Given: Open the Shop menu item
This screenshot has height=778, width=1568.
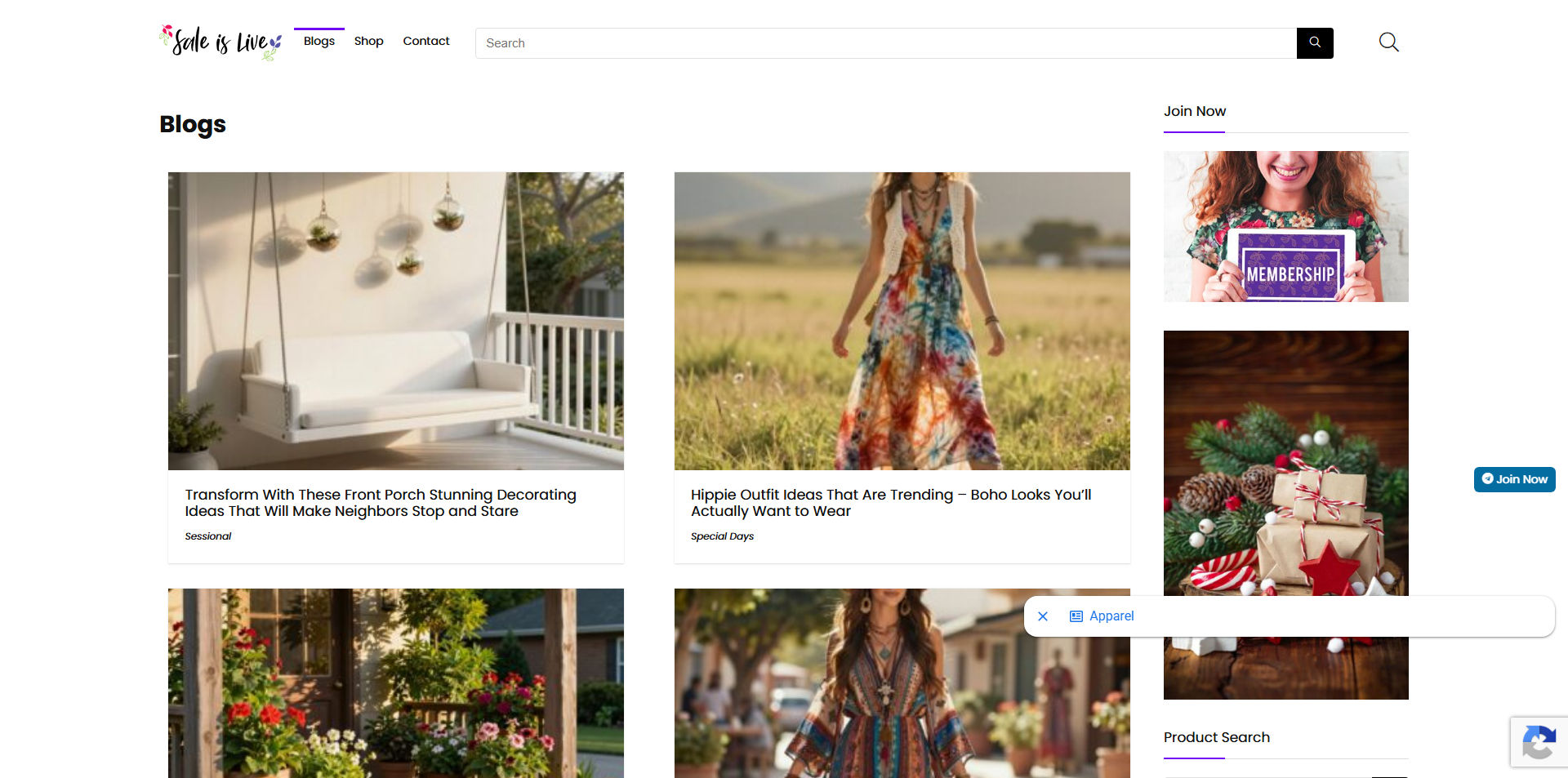Looking at the screenshot, I should click(x=368, y=41).
